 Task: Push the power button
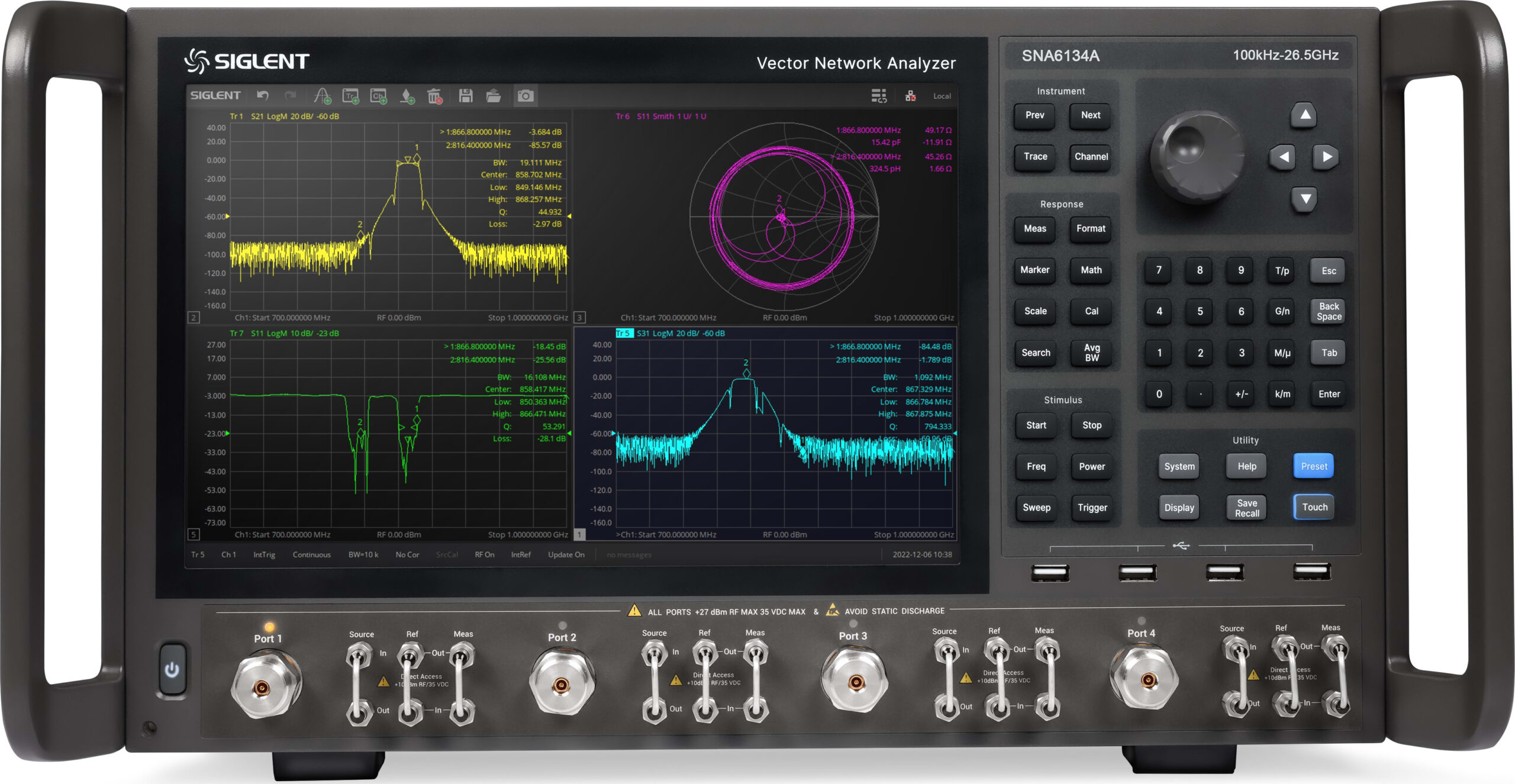pyautogui.click(x=172, y=670)
